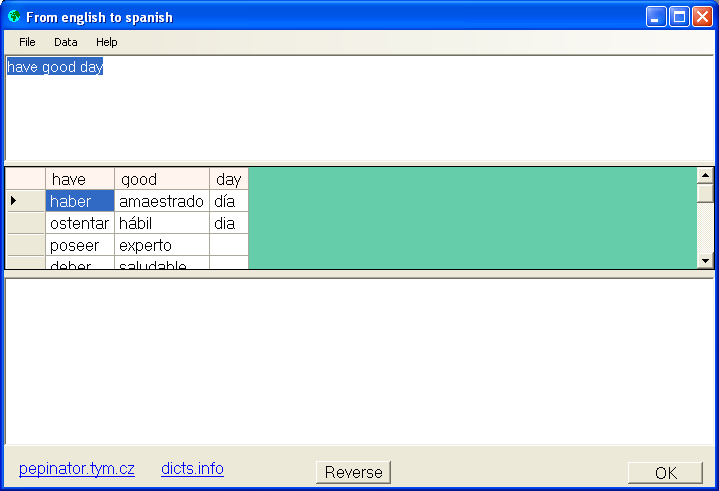The height and width of the screenshot is (491, 719).
Task: Select the 'experto' translation cell
Action: (x=162, y=245)
